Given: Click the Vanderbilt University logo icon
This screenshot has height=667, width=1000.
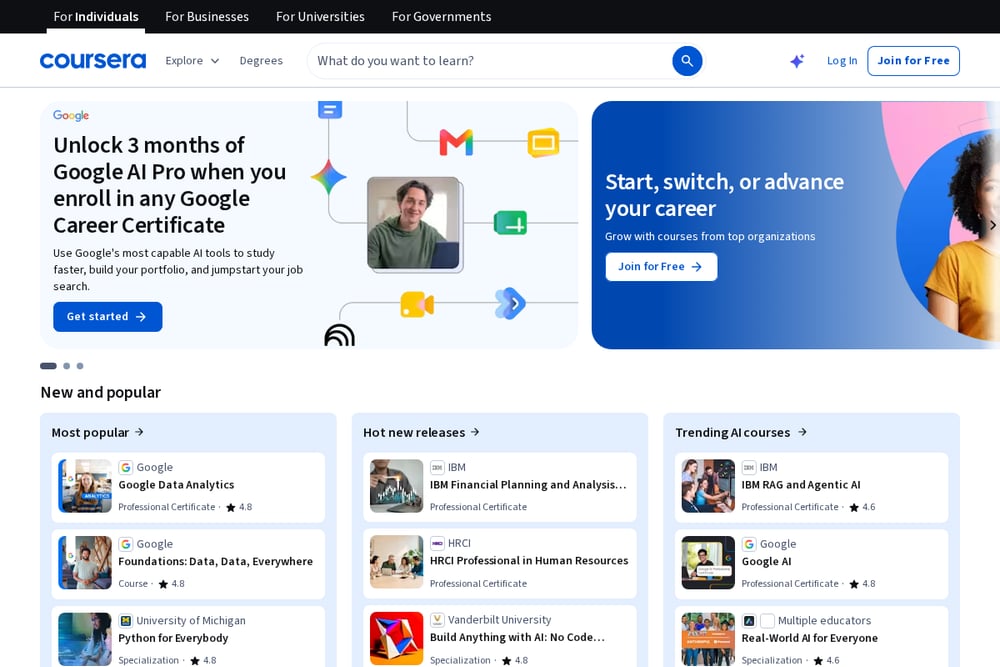Looking at the screenshot, I should tap(437, 620).
